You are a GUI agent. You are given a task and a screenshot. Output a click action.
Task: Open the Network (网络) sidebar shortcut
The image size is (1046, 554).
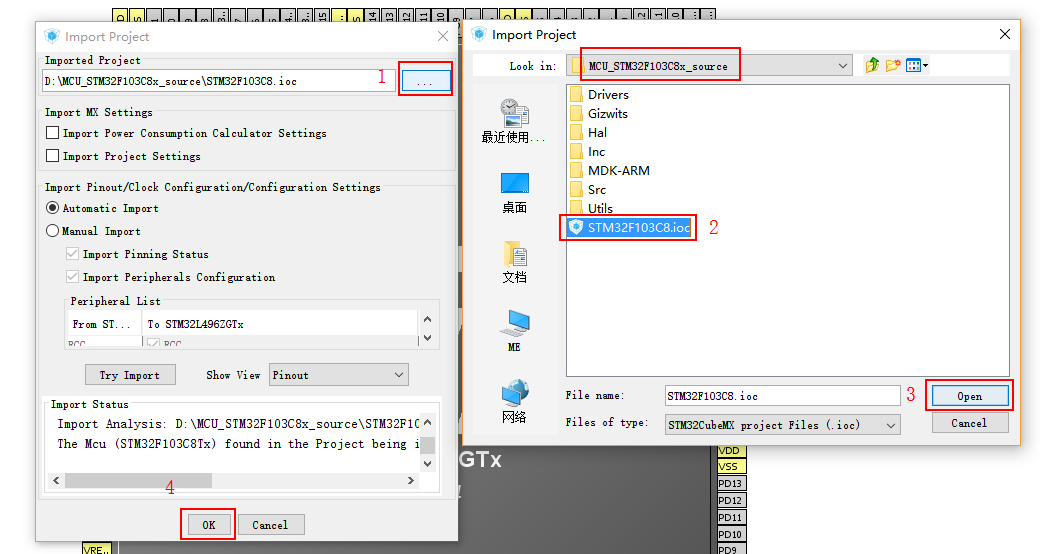(514, 400)
